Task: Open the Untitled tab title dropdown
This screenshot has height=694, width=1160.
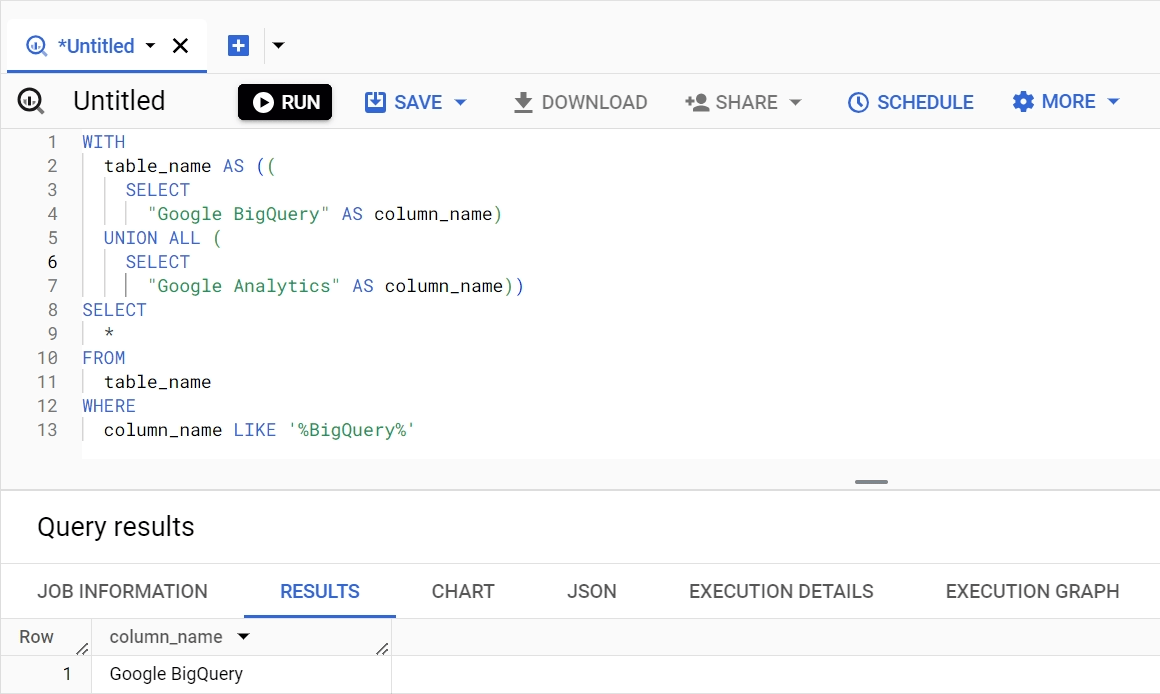Action: [x=150, y=45]
